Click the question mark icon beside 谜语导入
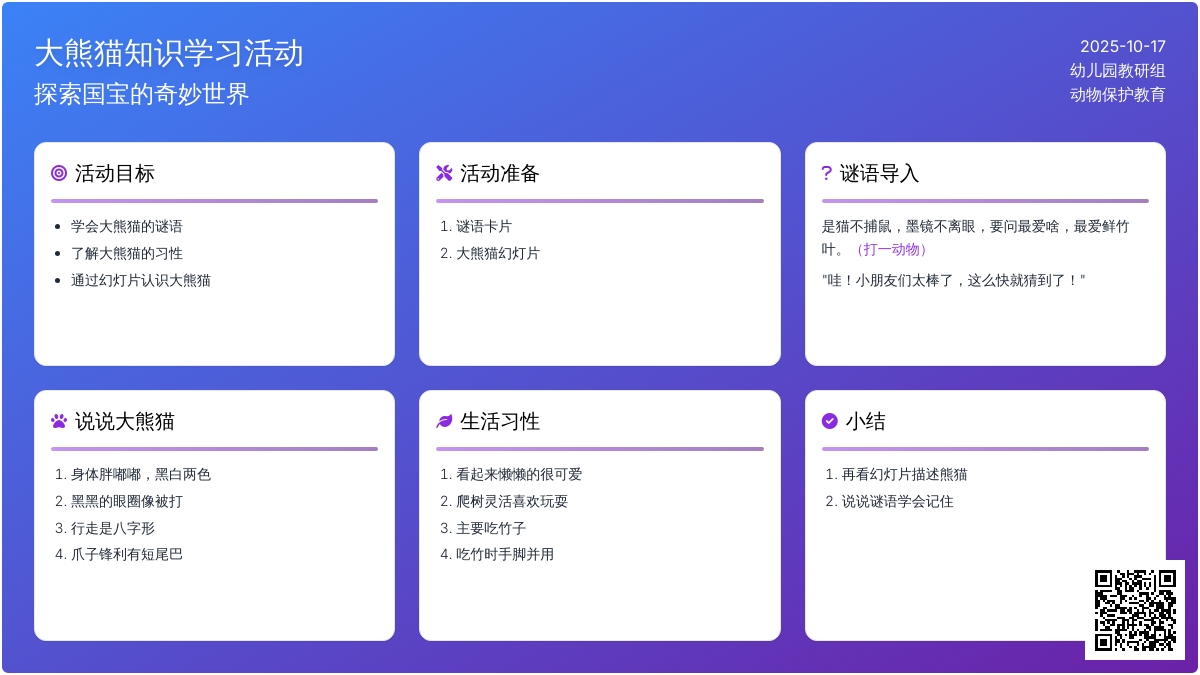This screenshot has height=675, width=1200. tap(826, 173)
